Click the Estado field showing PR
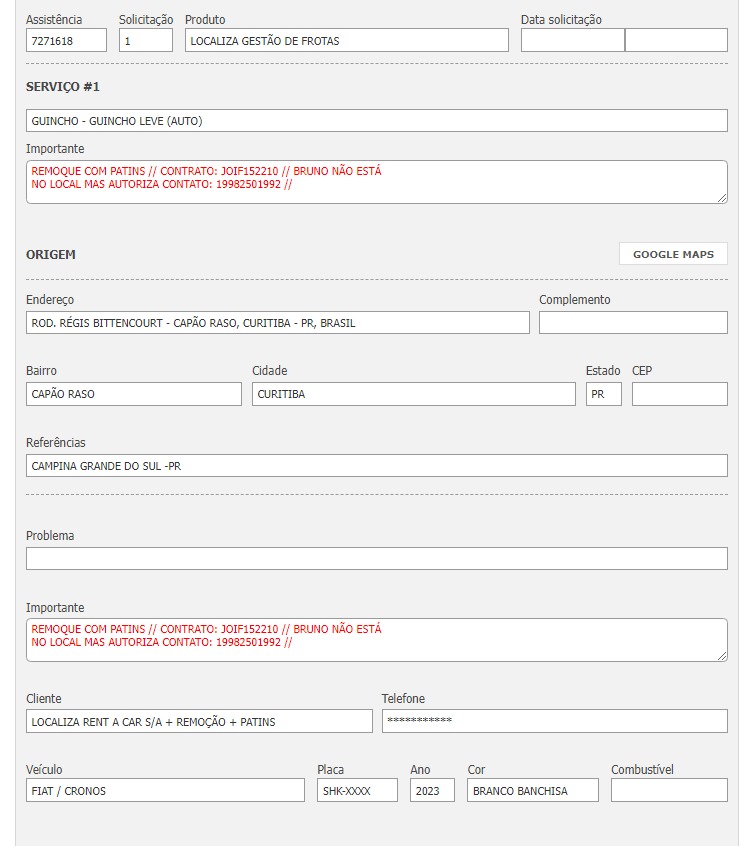Viewport: 743px width, 846px height. click(603, 394)
